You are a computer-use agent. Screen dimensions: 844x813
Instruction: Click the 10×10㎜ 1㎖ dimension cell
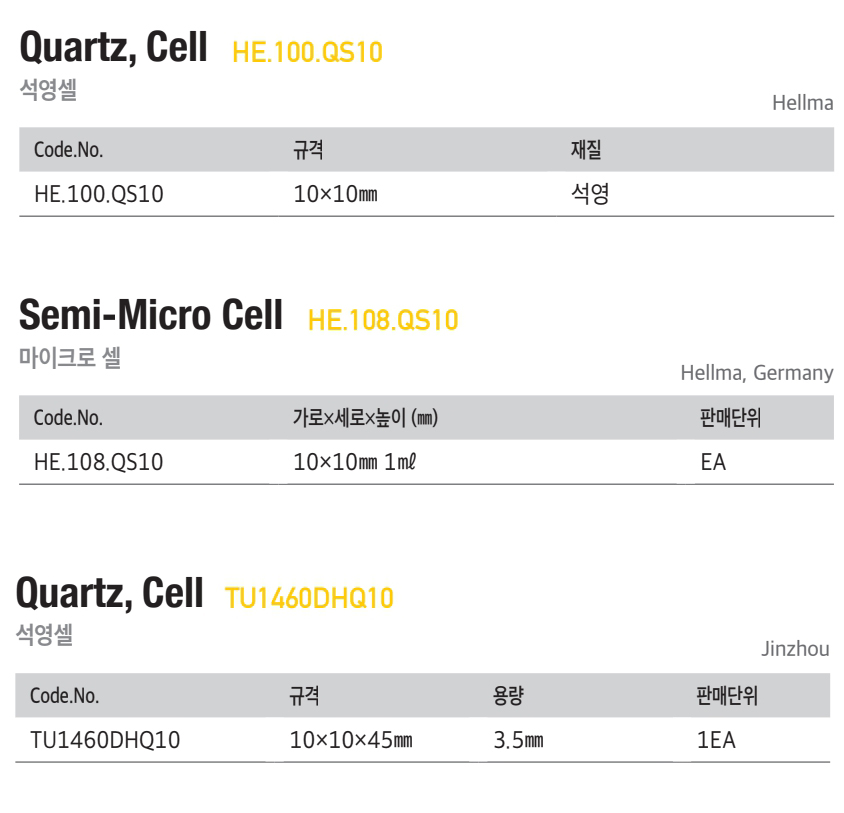pos(354,462)
